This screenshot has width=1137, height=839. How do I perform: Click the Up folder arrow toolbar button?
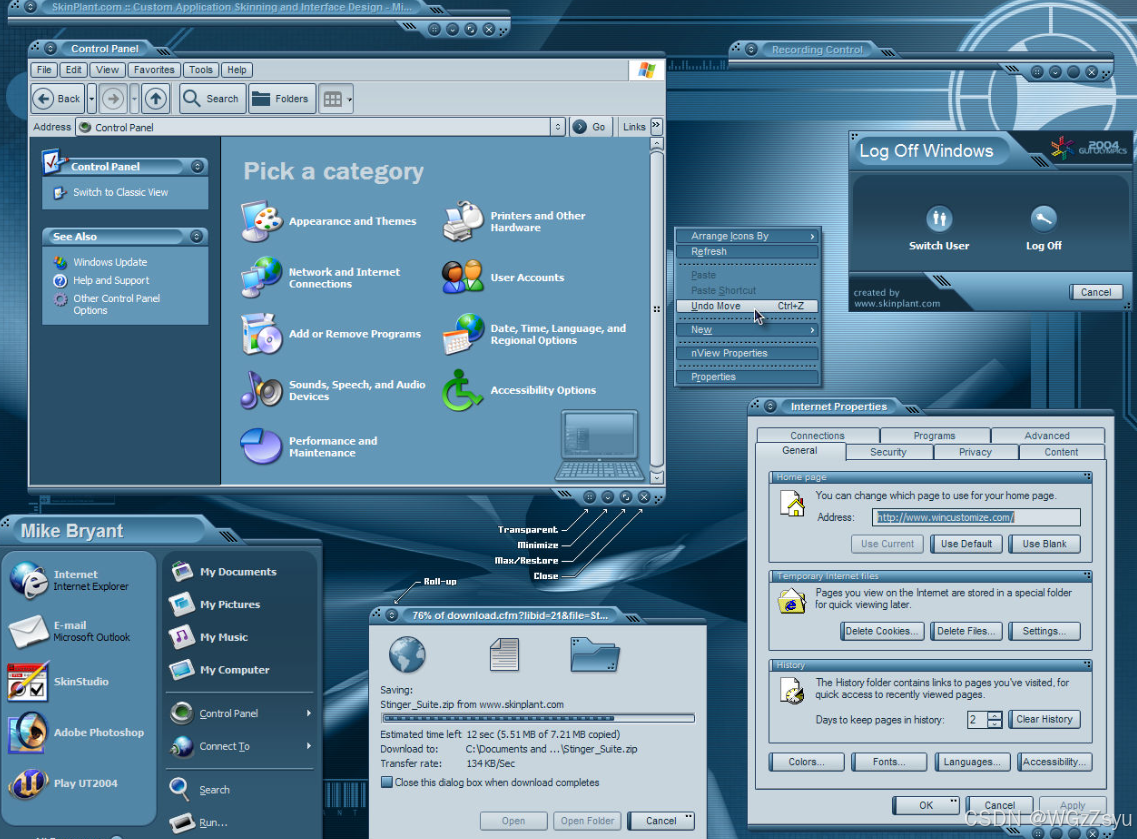click(x=155, y=99)
